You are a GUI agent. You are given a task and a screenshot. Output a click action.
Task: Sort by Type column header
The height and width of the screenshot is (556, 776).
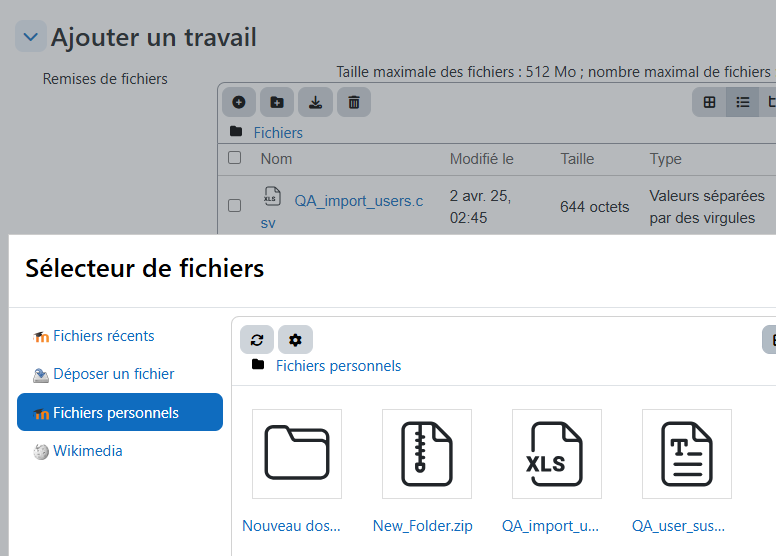[x=666, y=159]
